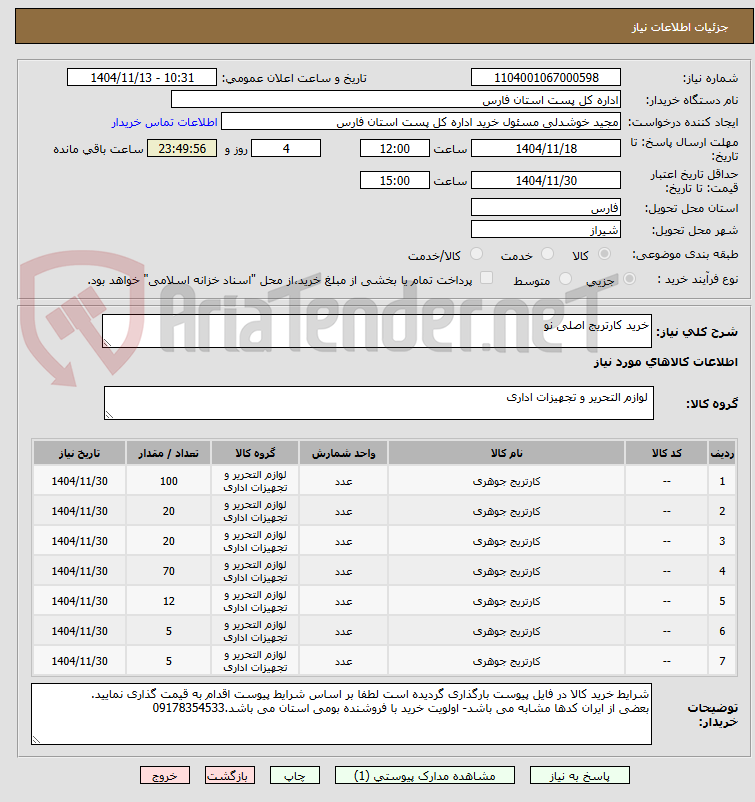This screenshot has height=802, width=755.
Task: Click the deadline date field 1404/11/18
Action: tap(546, 148)
